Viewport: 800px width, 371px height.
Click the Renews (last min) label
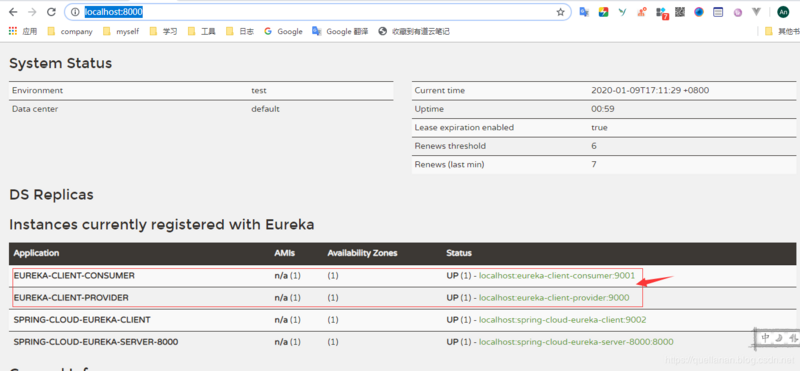(x=449, y=164)
